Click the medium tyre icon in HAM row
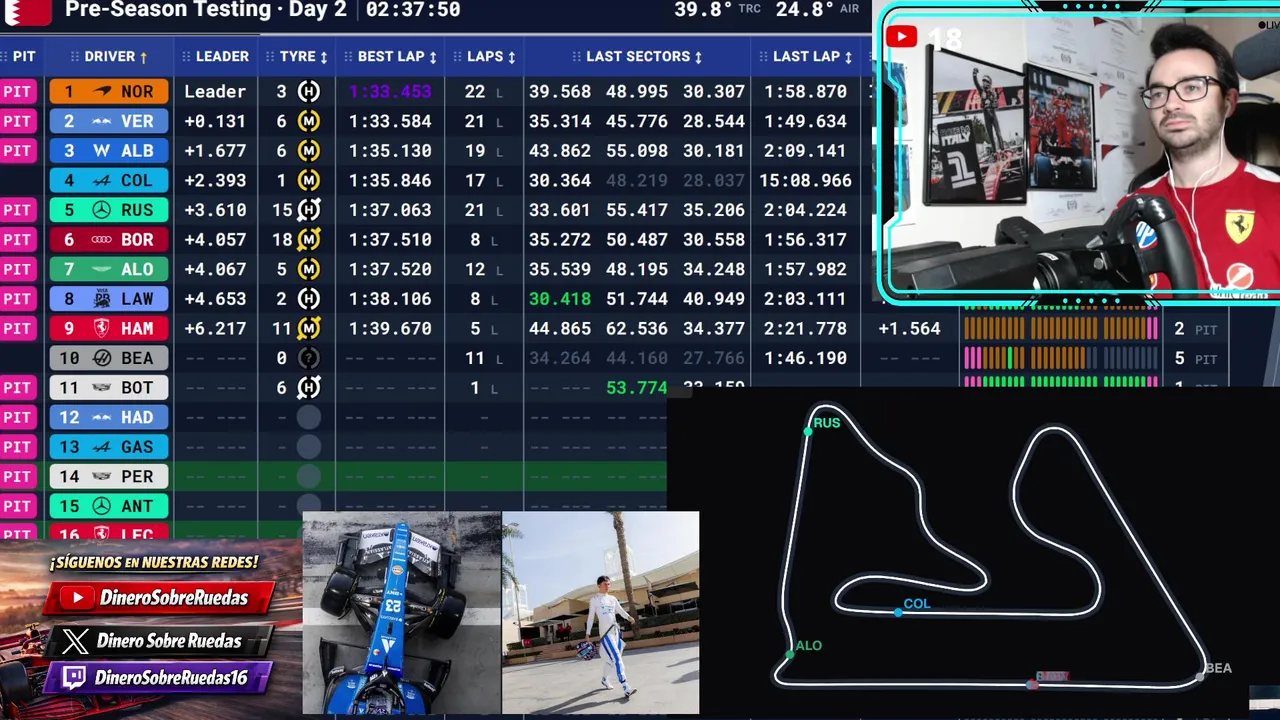This screenshot has height=720, width=1280. pos(309,328)
